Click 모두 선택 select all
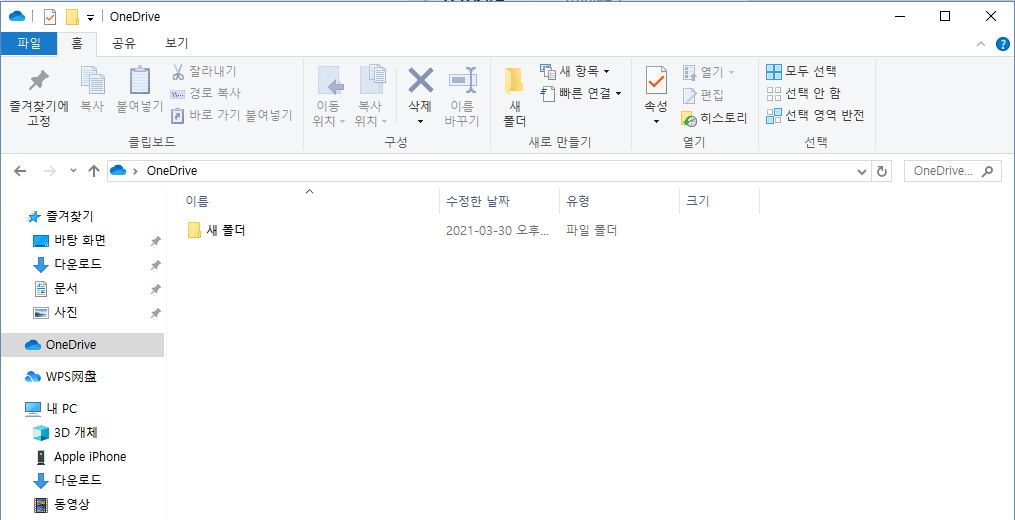The height and width of the screenshot is (520, 1015). pyautogui.click(x=801, y=71)
